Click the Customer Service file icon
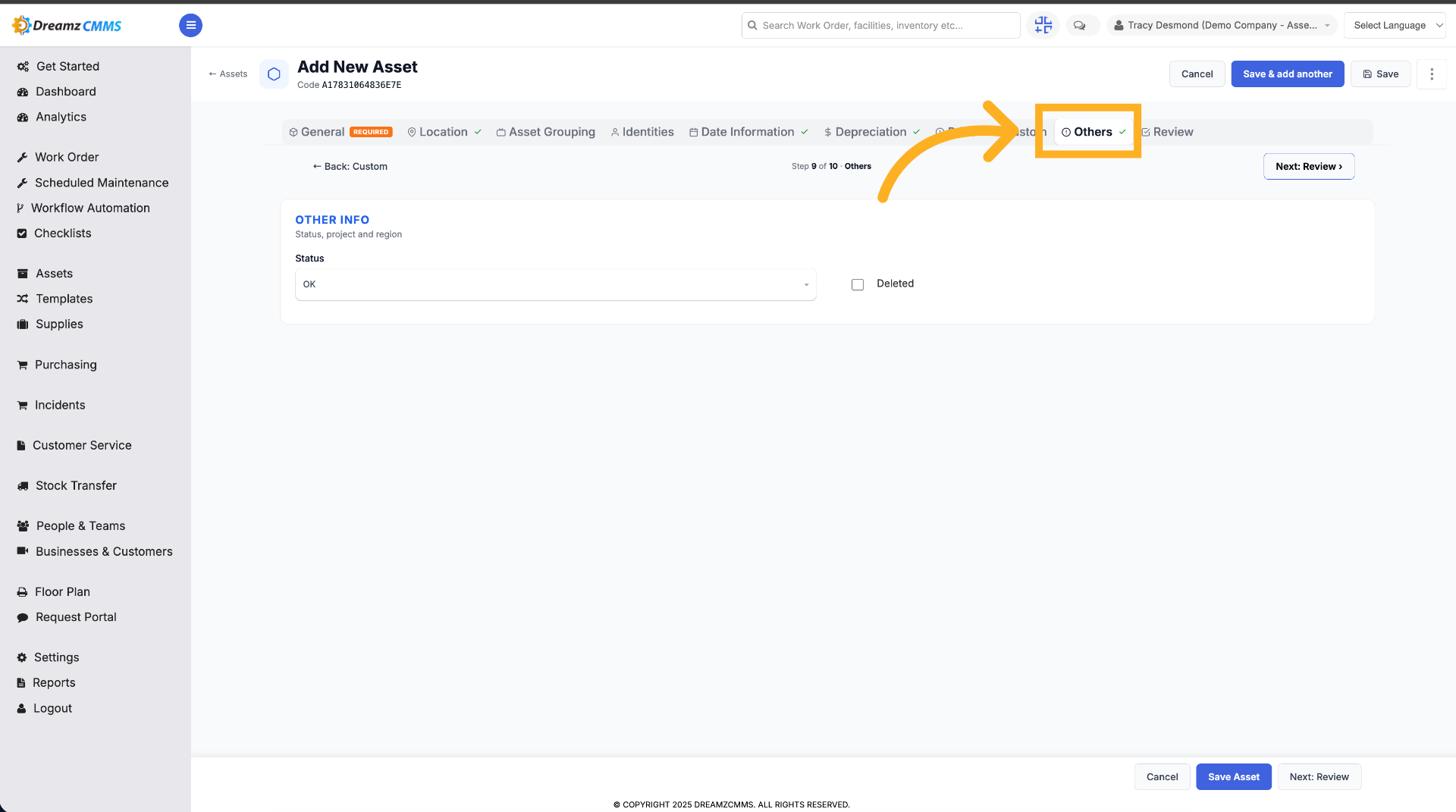Image resolution: width=1456 pixels, height=812 pixels. coord(21,446)
